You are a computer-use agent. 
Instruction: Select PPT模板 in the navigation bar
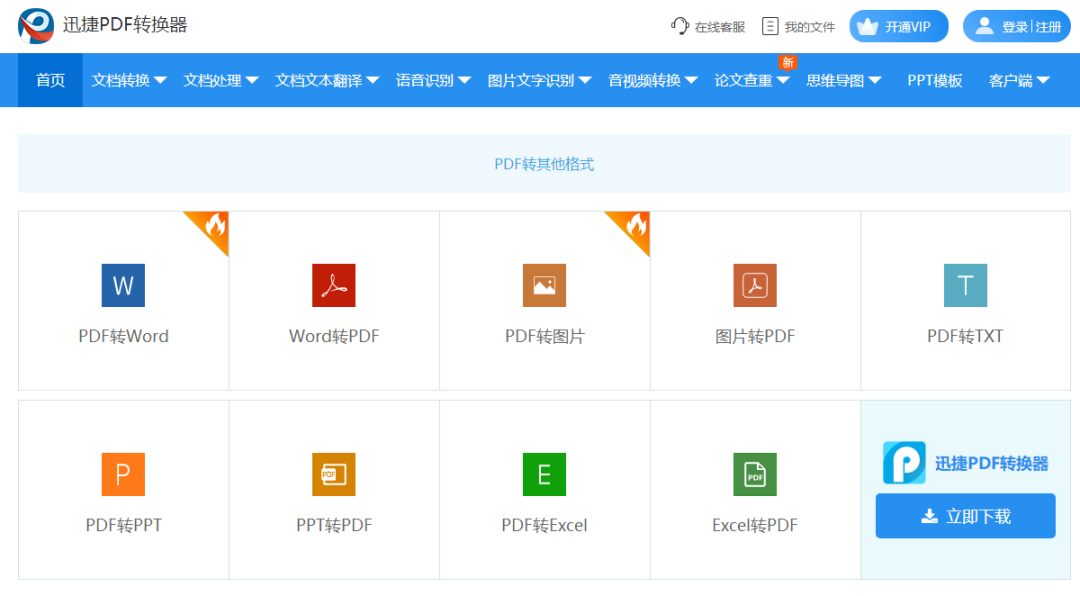point(934,80)
